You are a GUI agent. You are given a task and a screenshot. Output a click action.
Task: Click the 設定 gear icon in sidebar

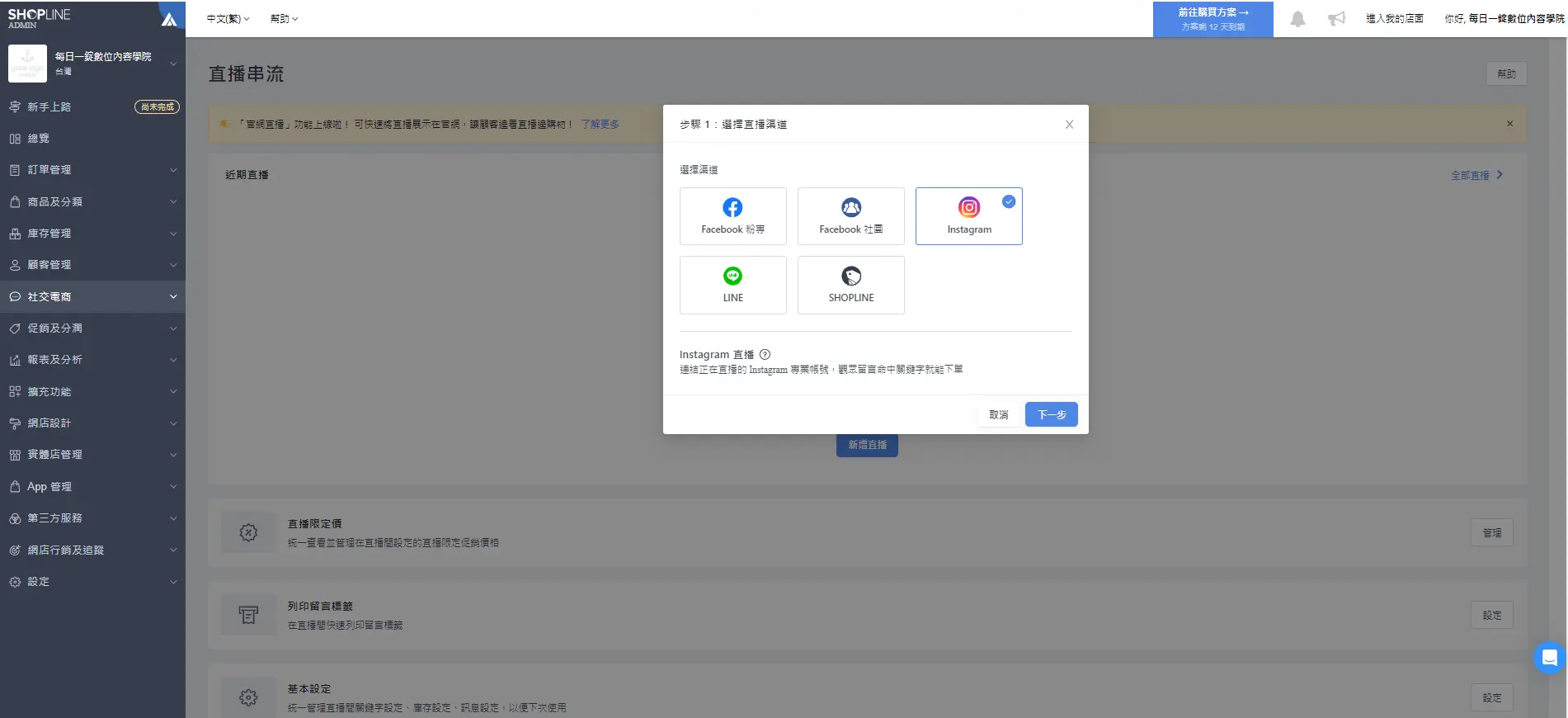tap(15, 582)
